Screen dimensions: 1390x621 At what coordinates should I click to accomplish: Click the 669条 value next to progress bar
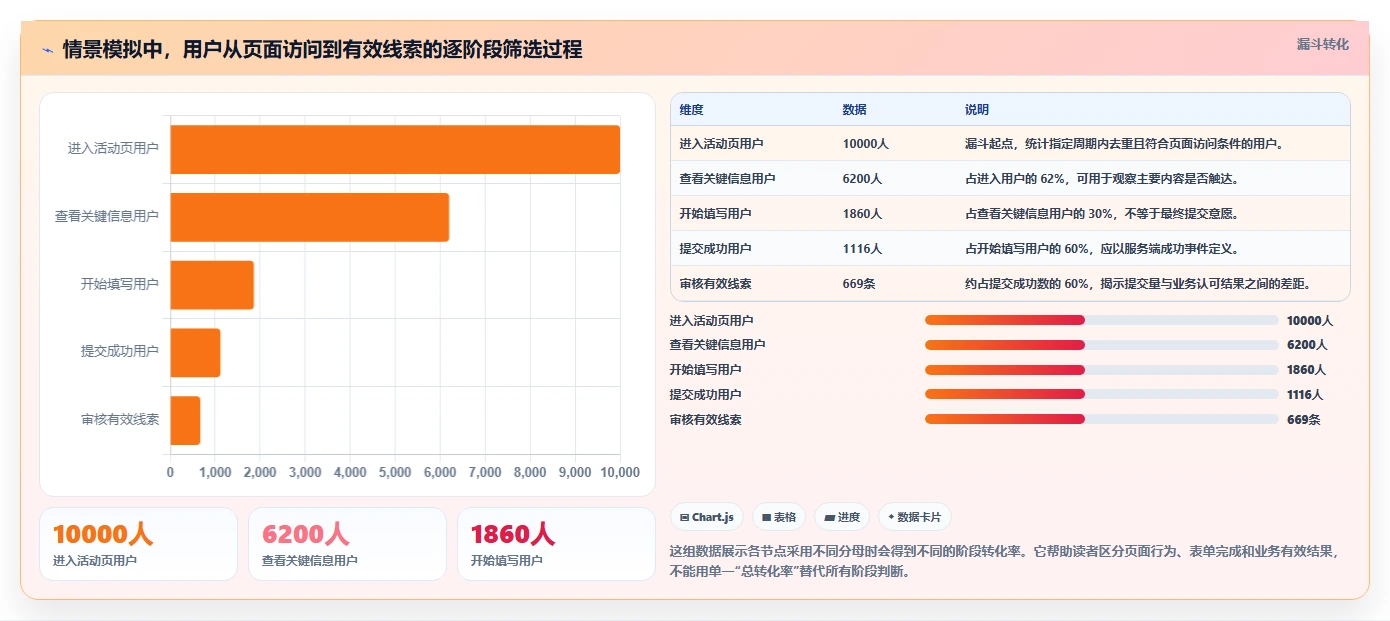(x=1303, y=420)
